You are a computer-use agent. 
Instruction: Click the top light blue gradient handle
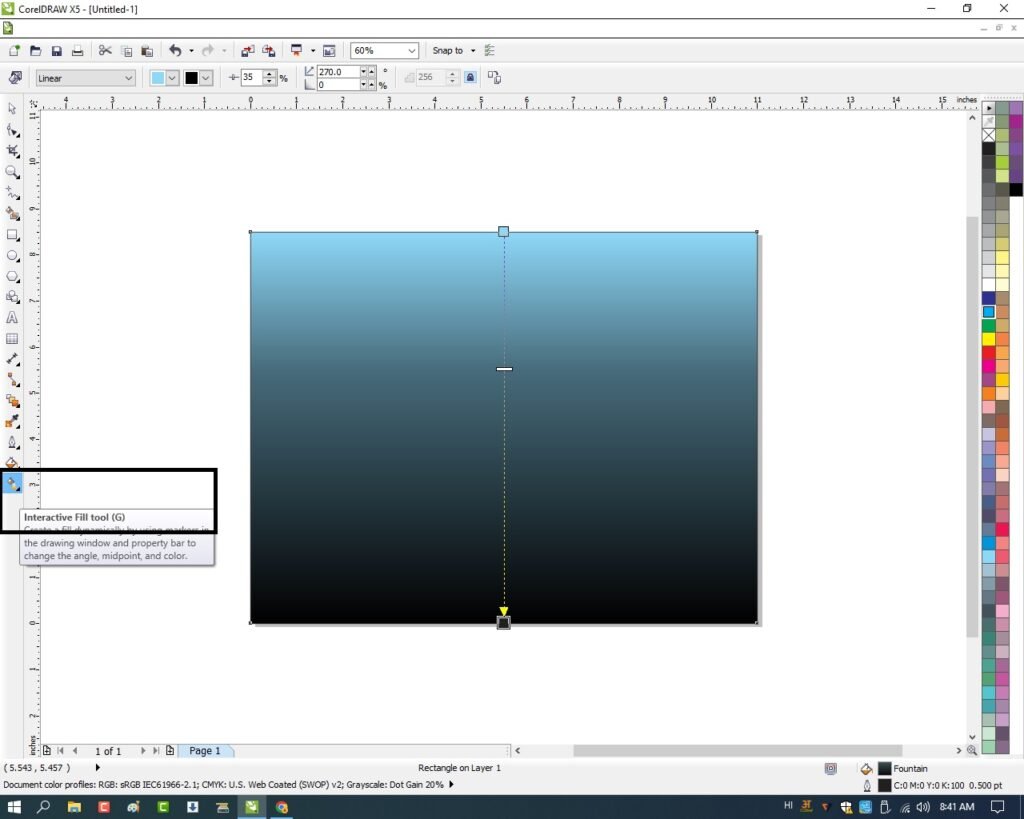(x=504, y=231)
